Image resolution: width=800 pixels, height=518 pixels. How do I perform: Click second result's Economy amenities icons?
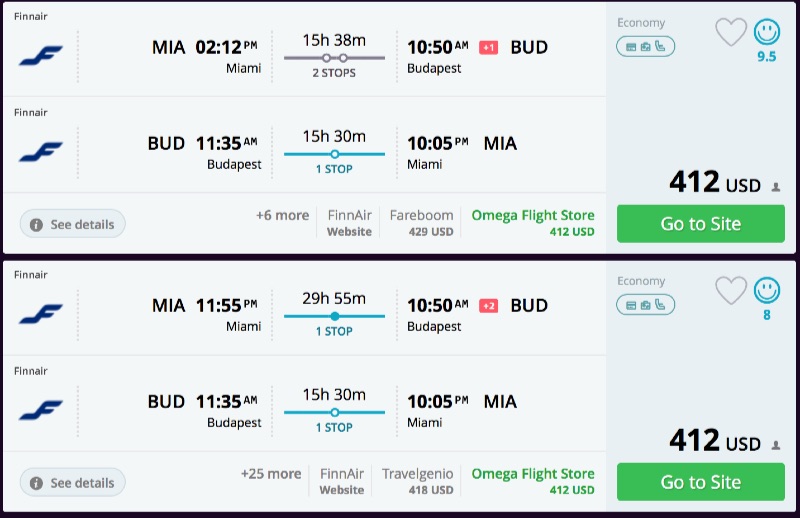point(645,304)
